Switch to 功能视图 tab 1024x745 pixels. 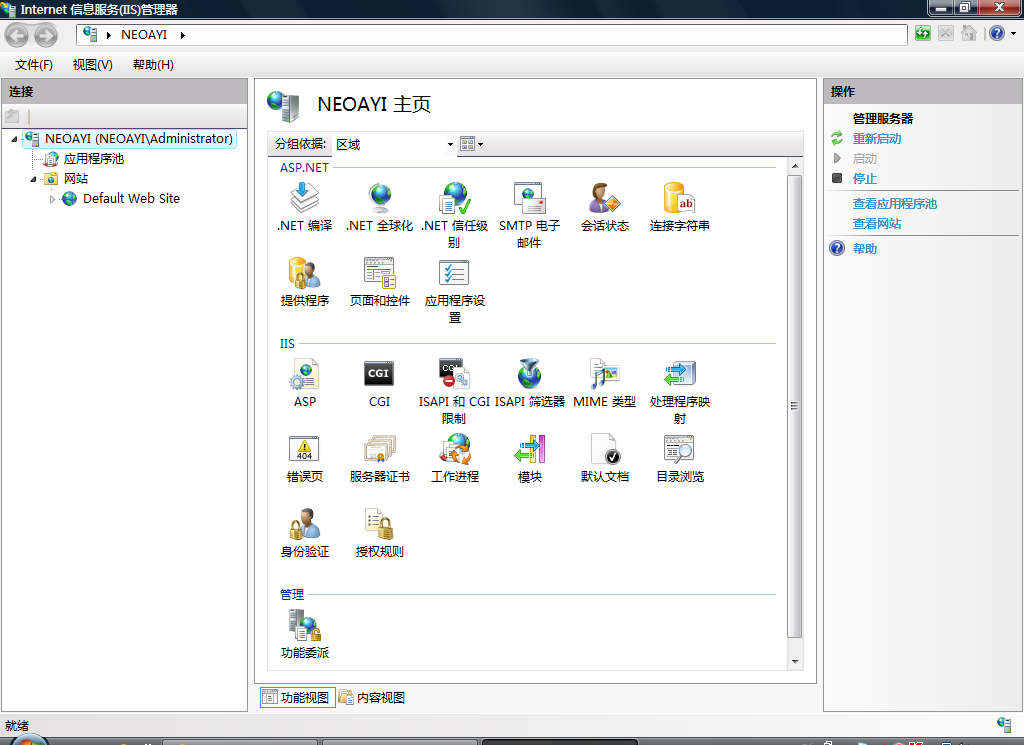[x=298, y=697]
